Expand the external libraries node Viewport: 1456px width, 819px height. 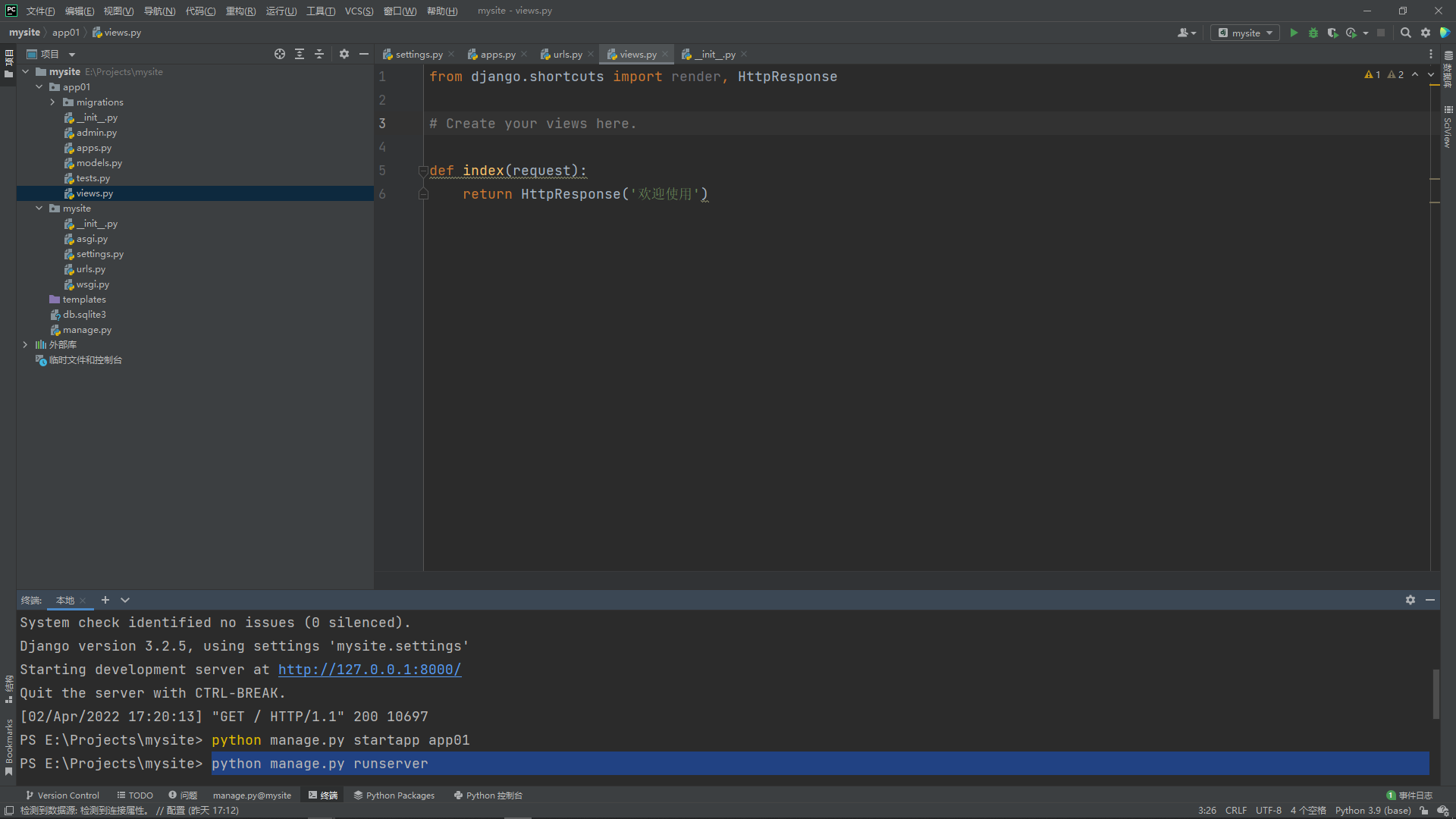pyautogui.click(x=26, y=344)
